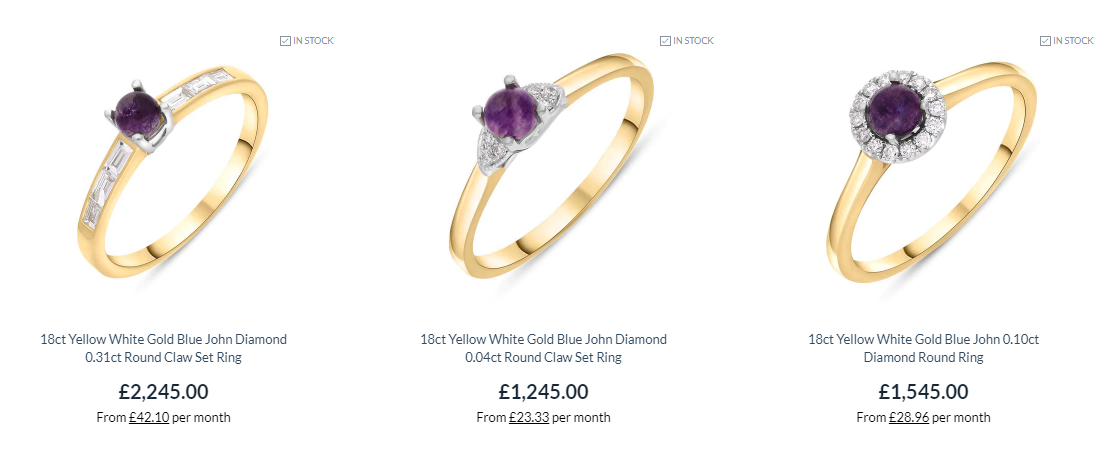The height and width of the screenshot is (450, 1108).
Task: Click the in-stock checkmark icon above the 0.10ct halo ring
Action: [1045, 41]
